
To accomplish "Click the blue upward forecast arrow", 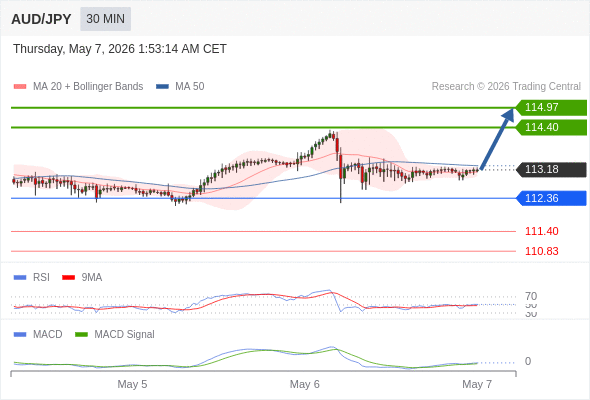I will point(497,138).
